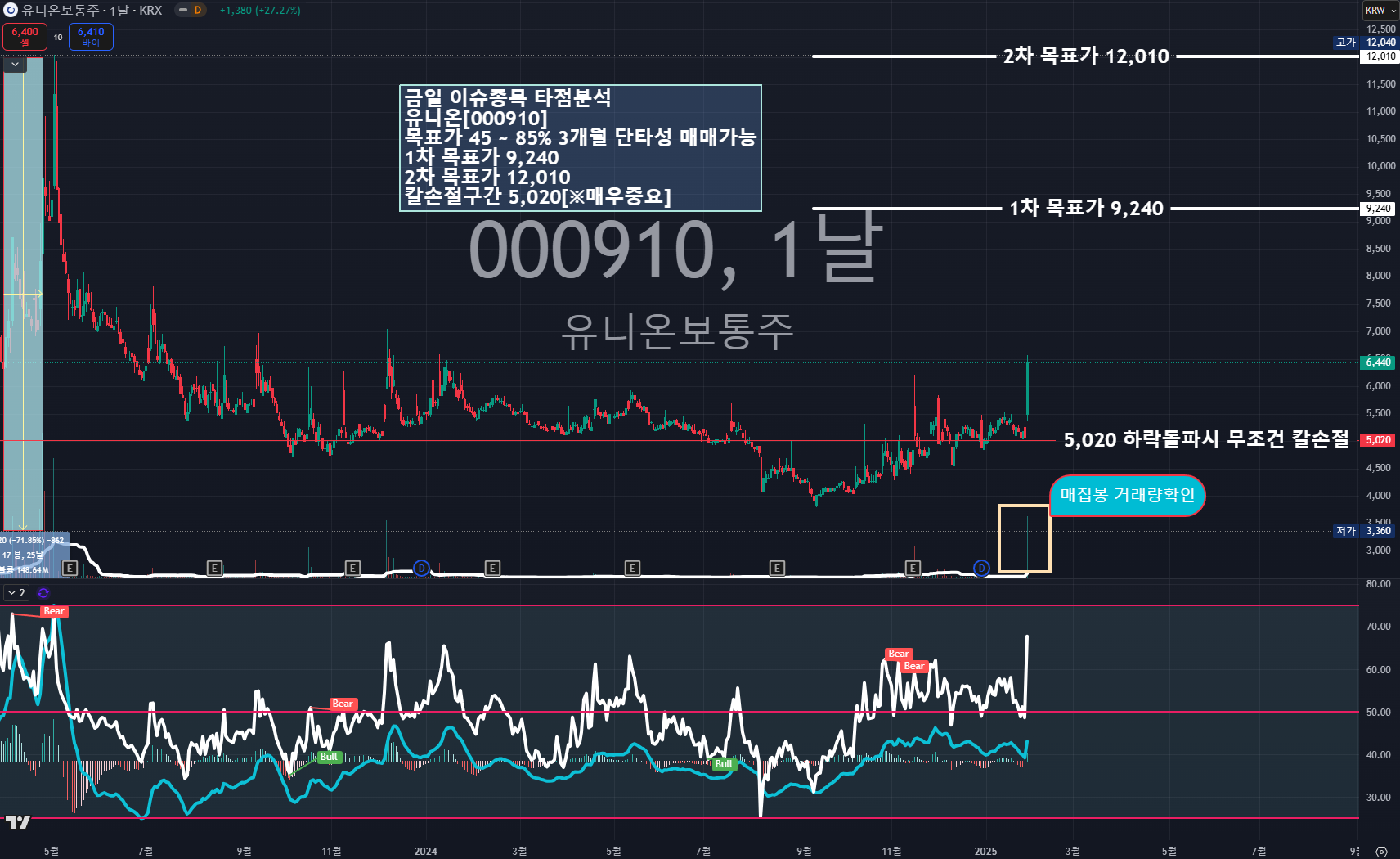Click the 유니온보통주 symbol logo icon
Image resolution: width=1400 pixels, height=859 pixels.
[x=11, y=11]
